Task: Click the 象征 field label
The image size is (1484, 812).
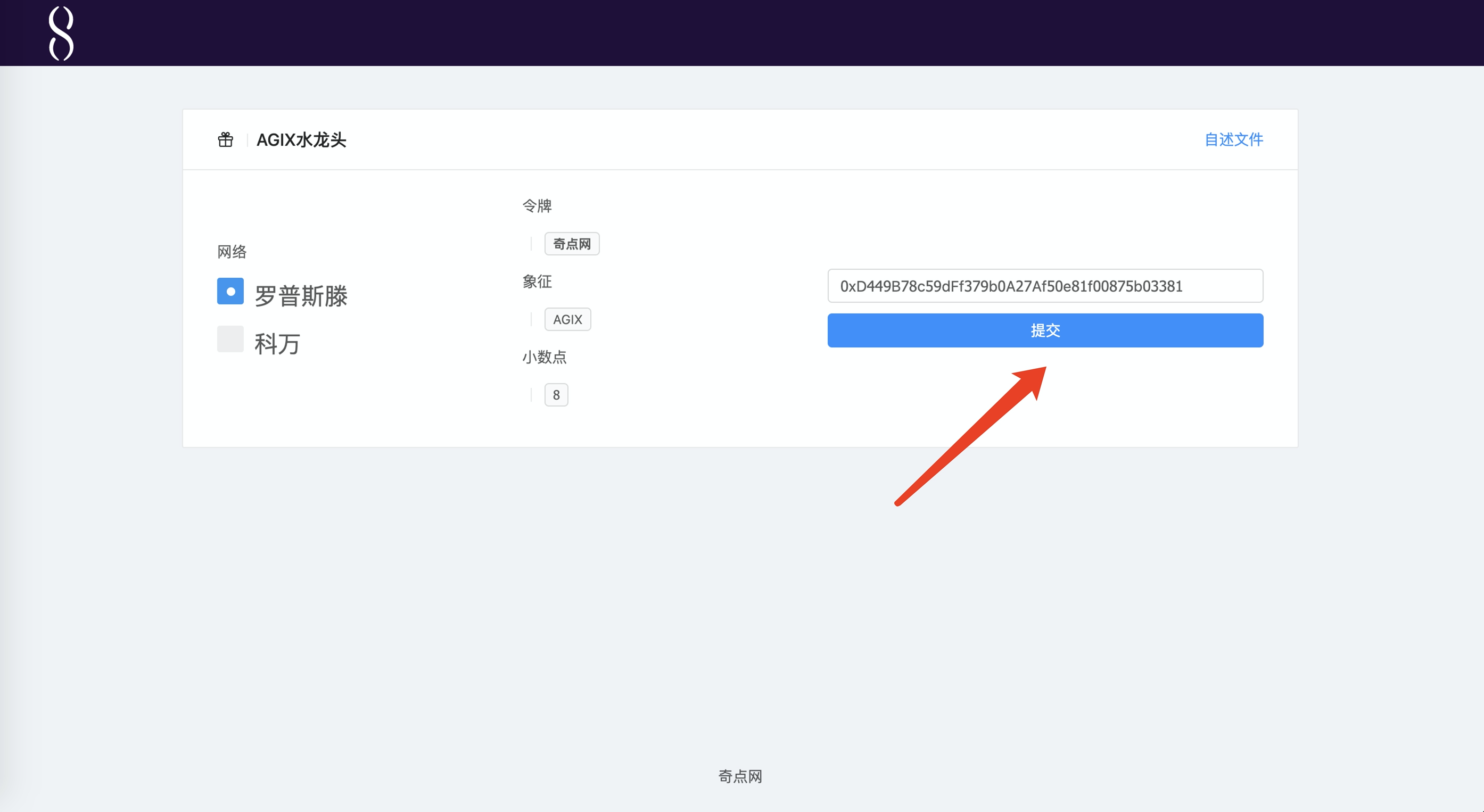Action: (x=537, y=281)
